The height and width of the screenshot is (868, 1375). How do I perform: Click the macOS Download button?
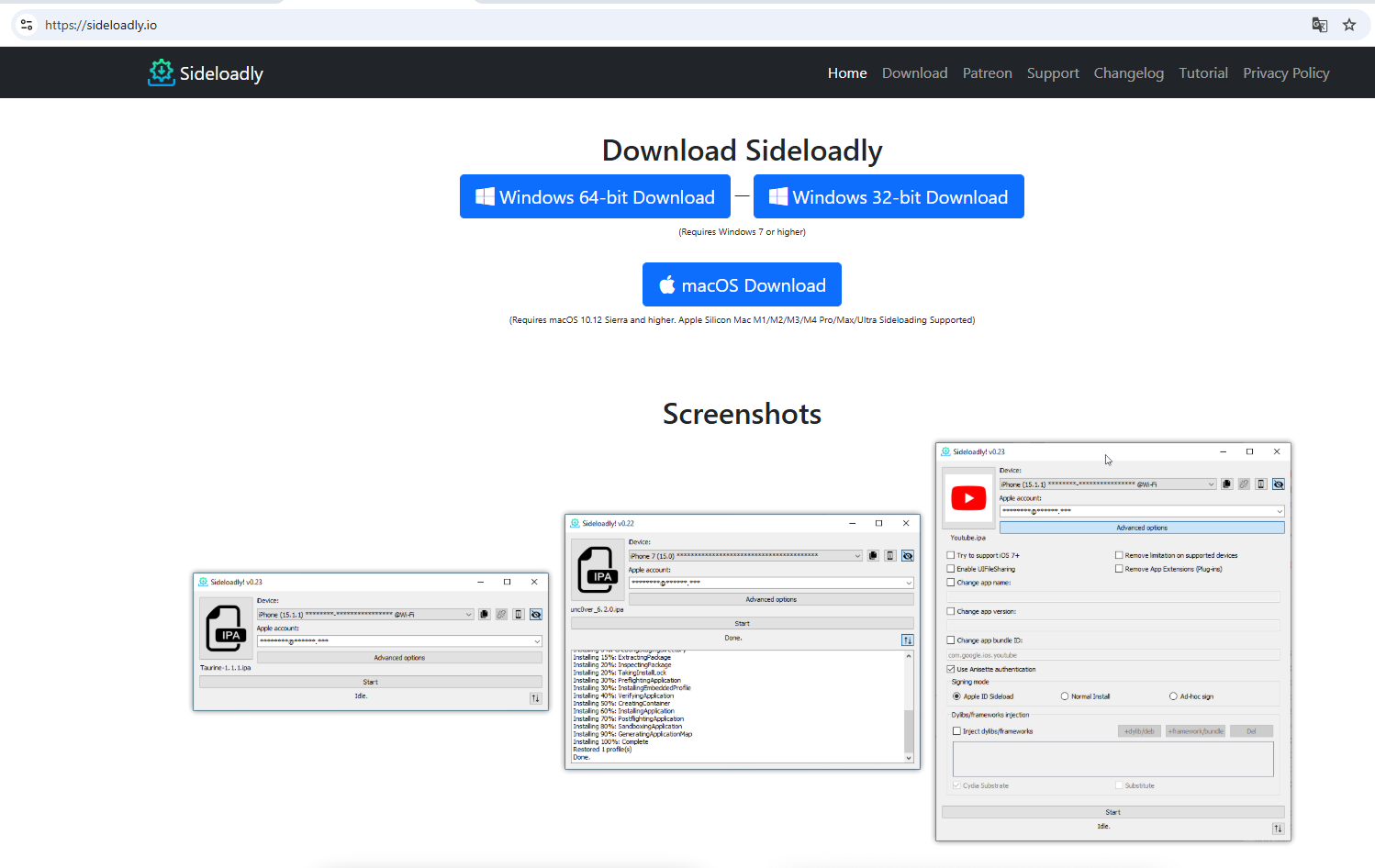point(742,284)
